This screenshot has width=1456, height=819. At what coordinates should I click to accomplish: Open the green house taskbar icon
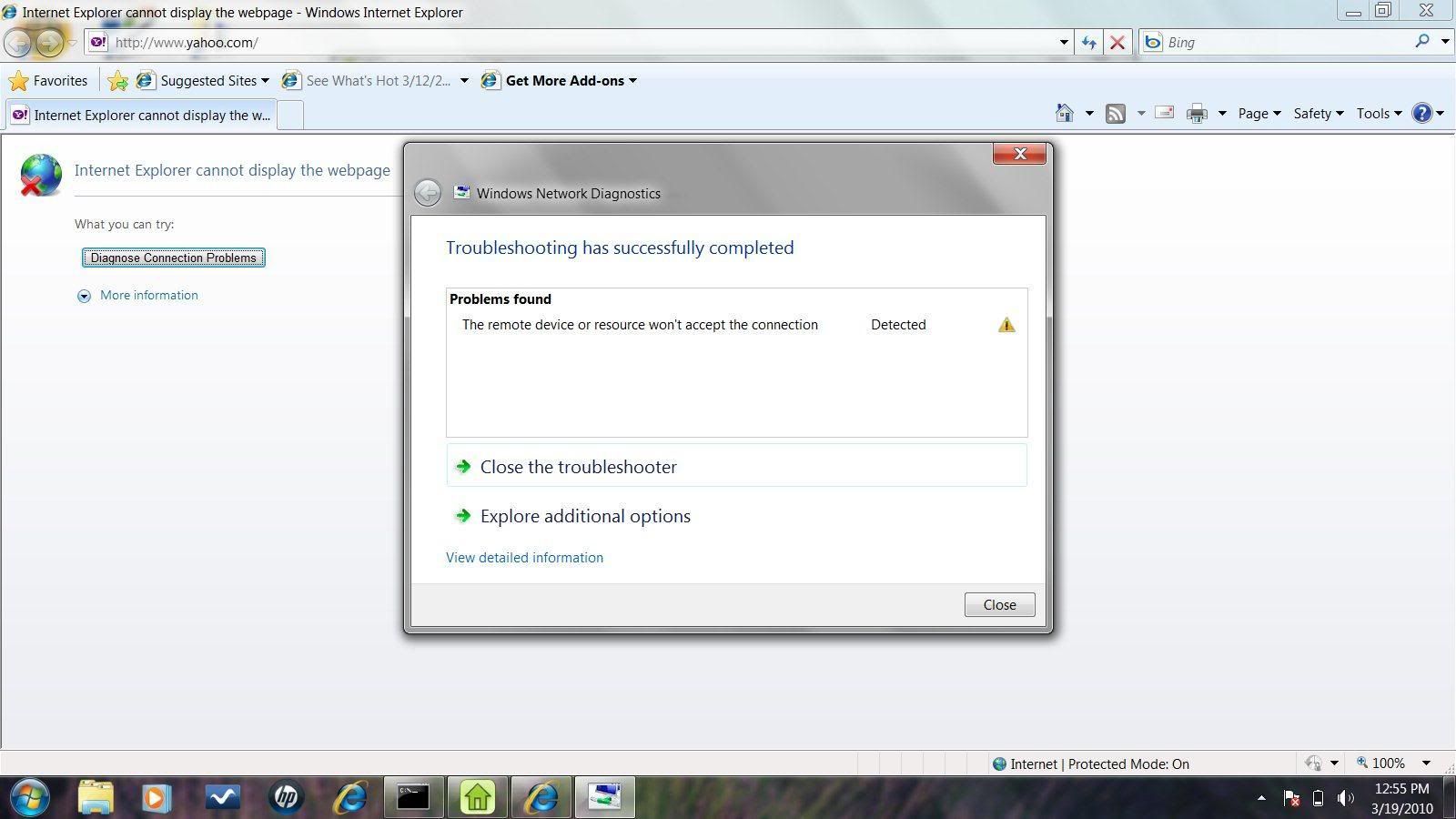coord(478,798)
